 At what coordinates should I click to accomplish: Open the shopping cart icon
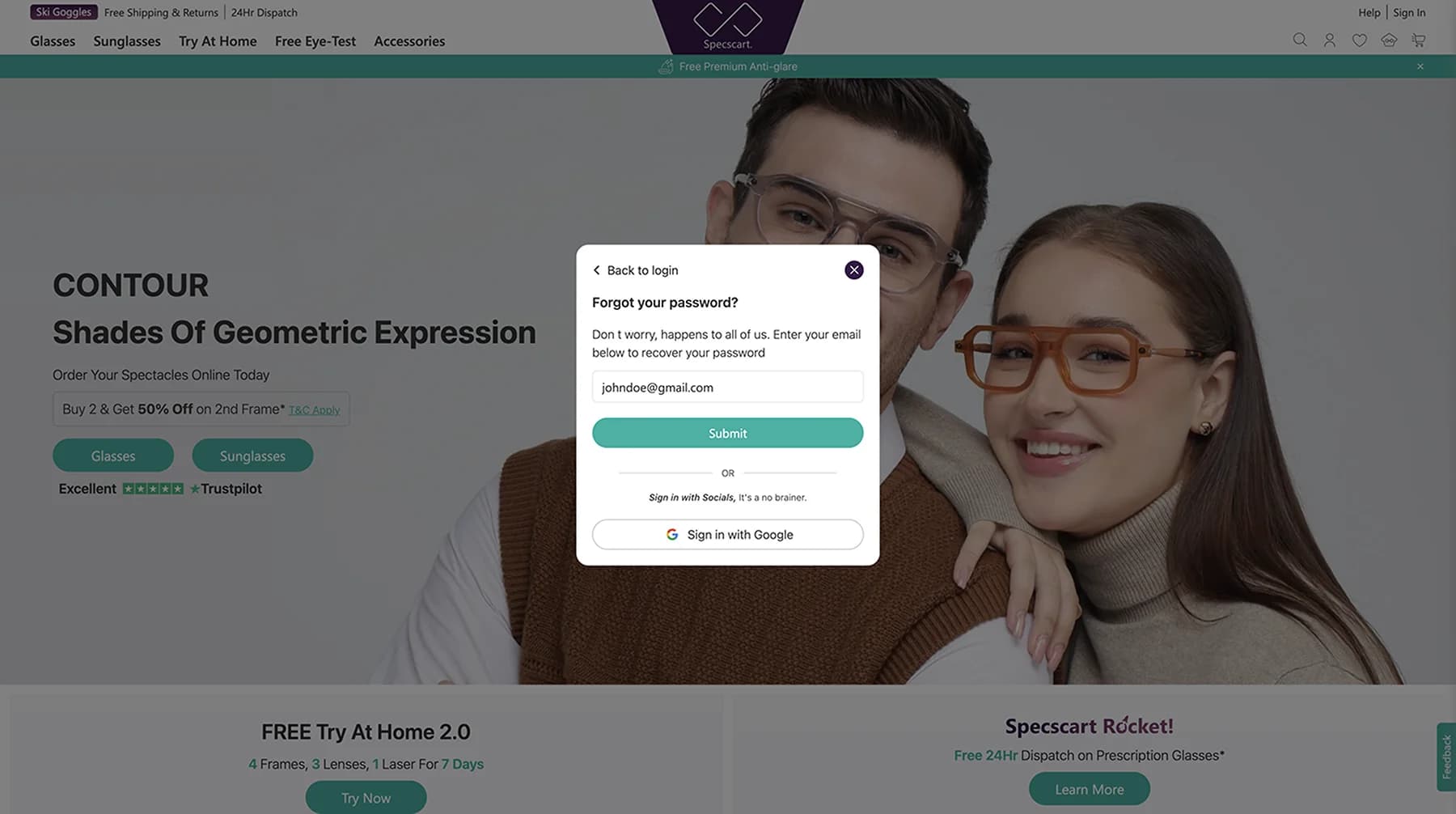pyautogui.click(x=1418, y=40)
